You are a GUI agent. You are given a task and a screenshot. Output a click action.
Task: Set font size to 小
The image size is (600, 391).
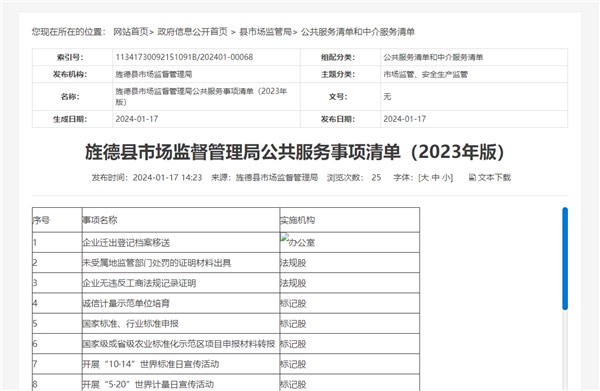click(x=446, y=178)
